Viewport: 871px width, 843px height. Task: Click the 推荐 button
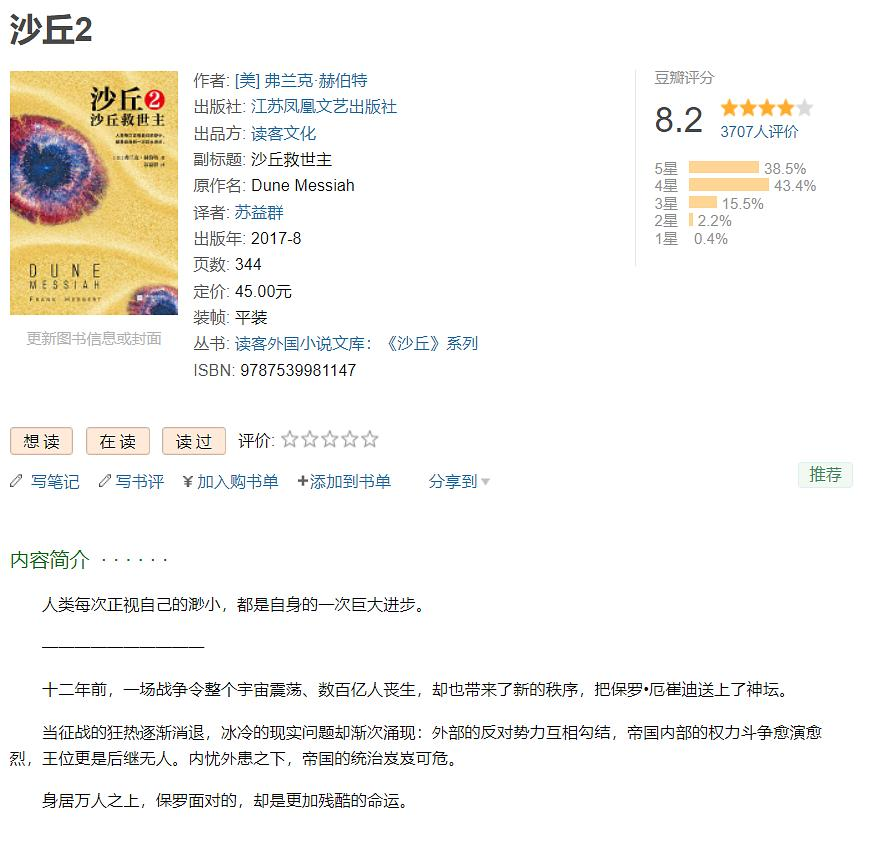coord(825,475)
